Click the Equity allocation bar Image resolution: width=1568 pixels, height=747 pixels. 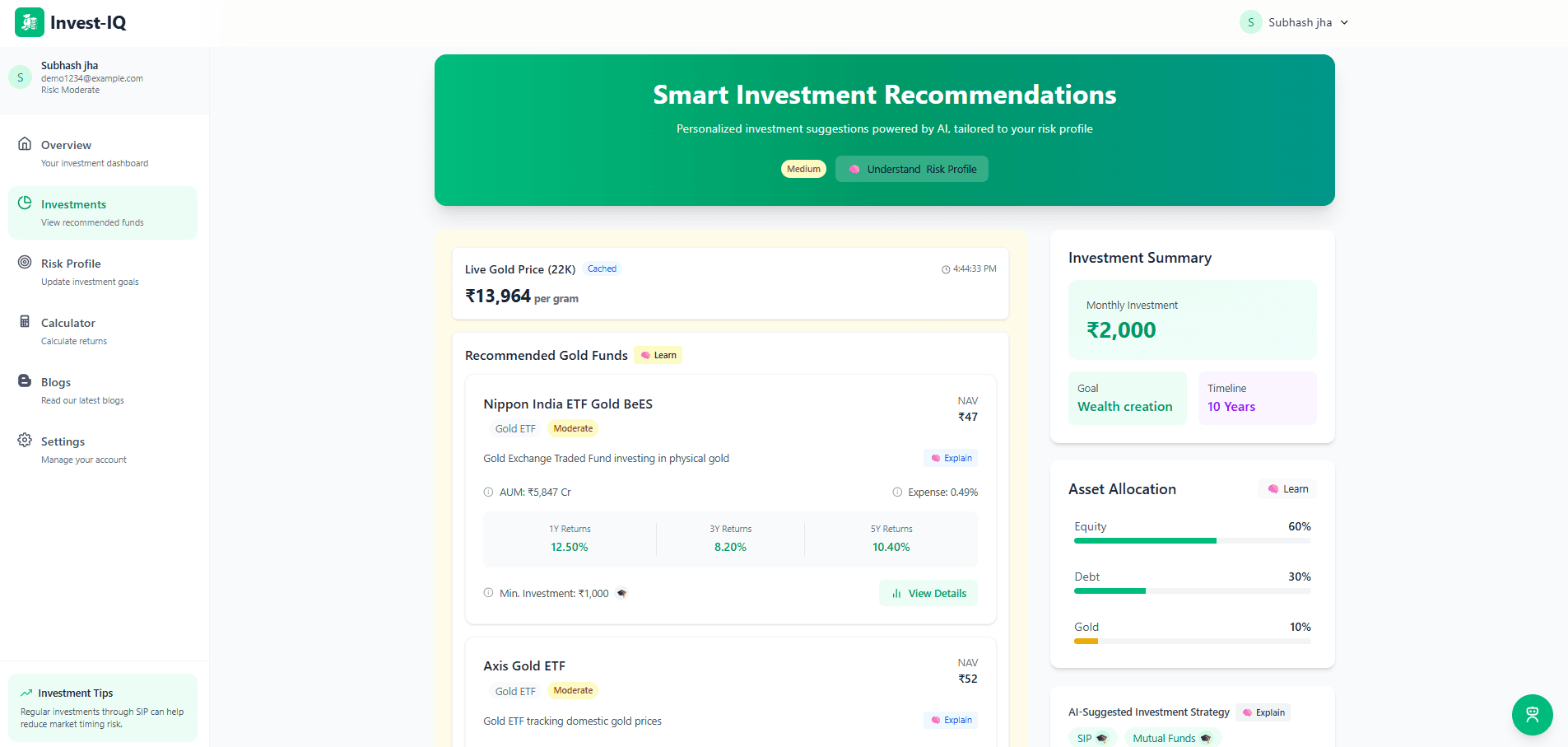1193,540
